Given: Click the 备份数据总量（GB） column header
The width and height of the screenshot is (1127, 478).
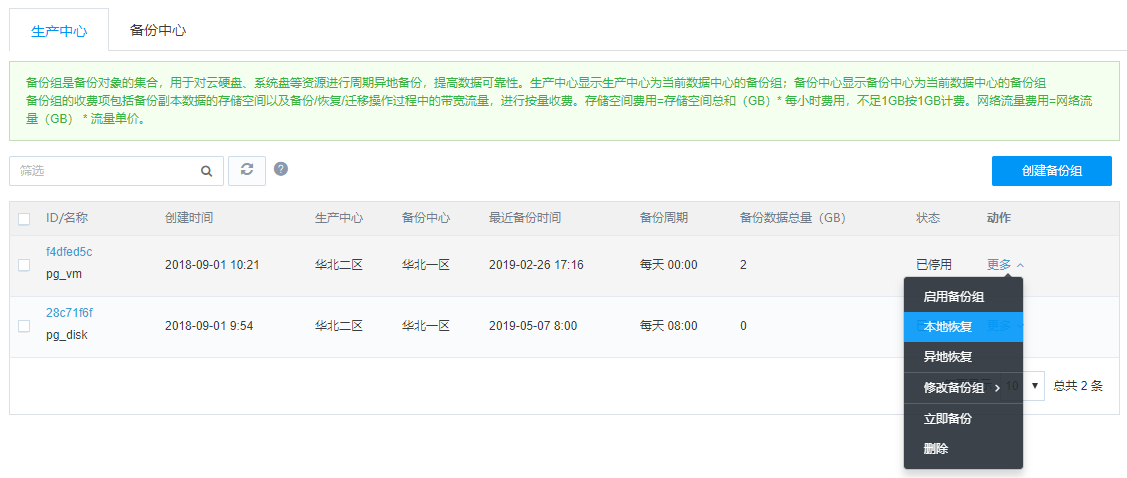Looking at the screenshot, I should [x=792, y=218].
